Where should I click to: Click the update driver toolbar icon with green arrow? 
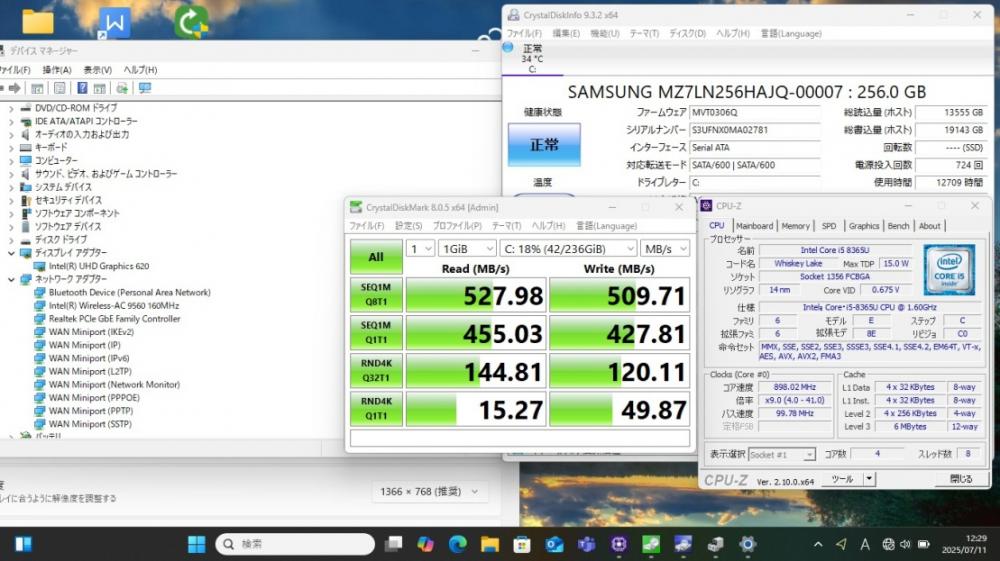[122, 88]
